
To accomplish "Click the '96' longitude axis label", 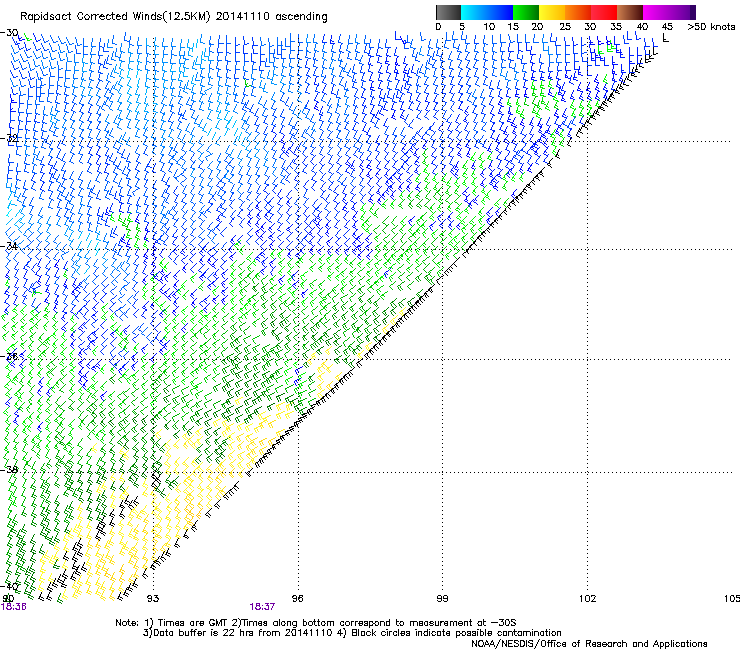I will (x=297, y=599).
